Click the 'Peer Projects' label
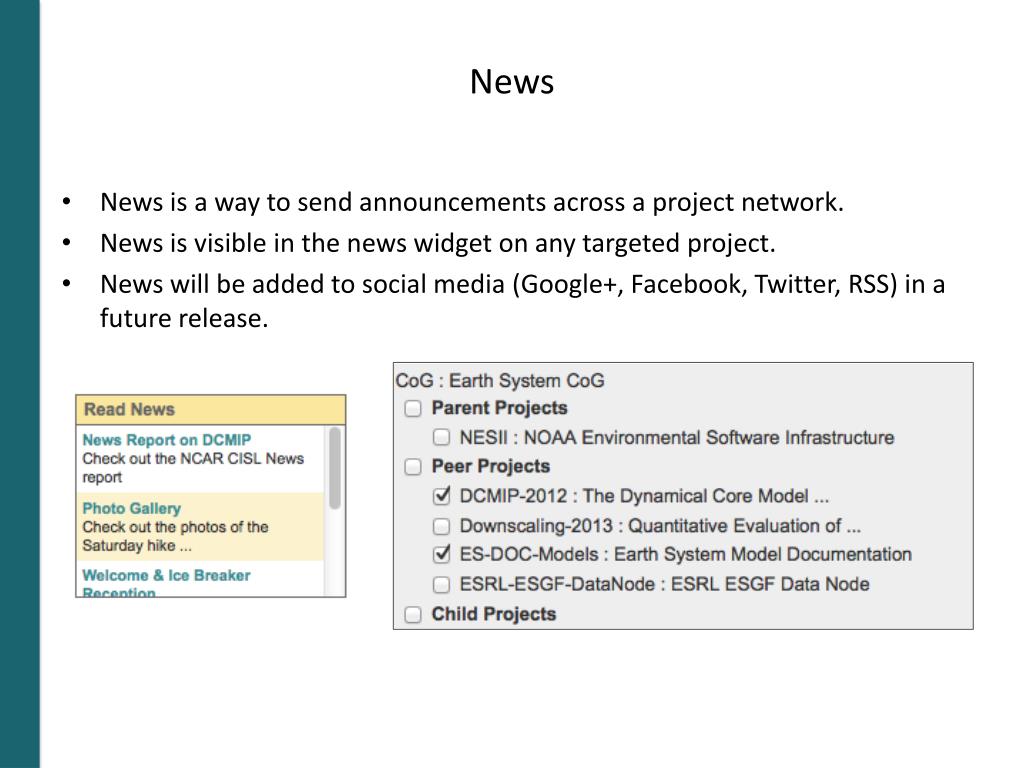Screen dimensions: 1024x768 490,466
